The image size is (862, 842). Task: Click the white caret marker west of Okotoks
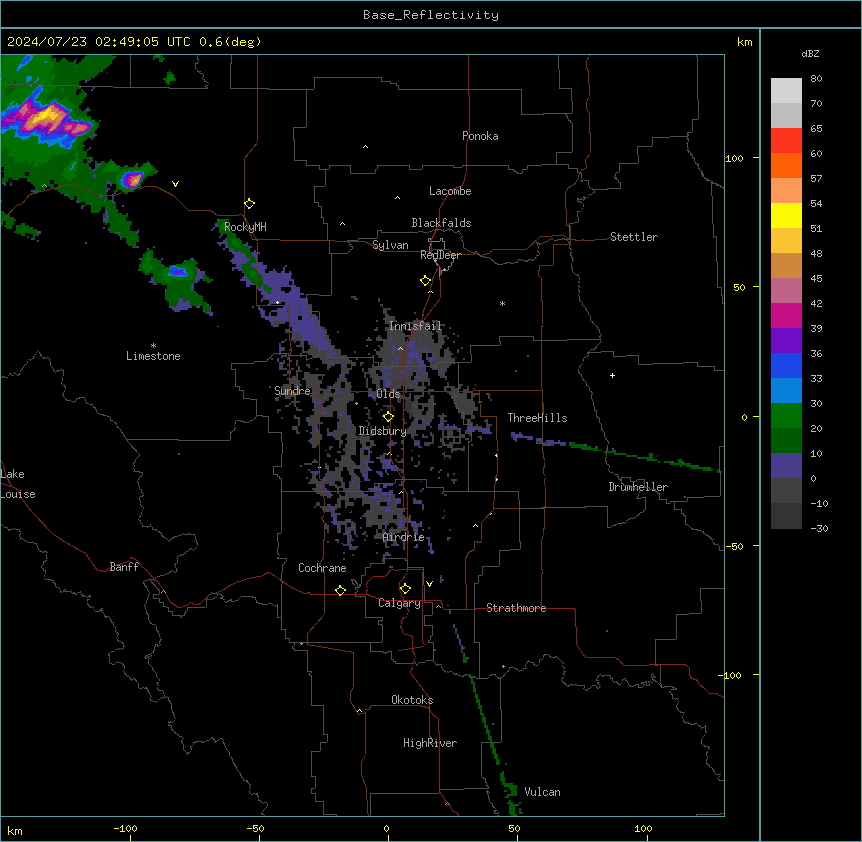359,711
